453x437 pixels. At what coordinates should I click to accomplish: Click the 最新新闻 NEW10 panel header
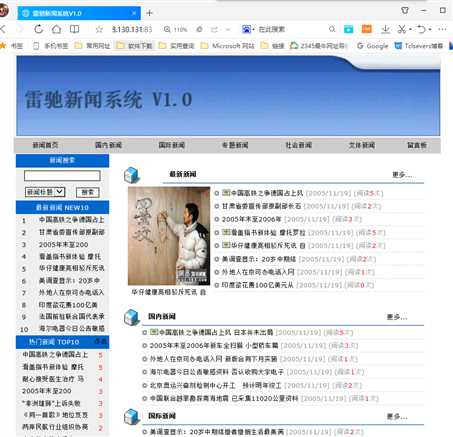click(x=62, y=207)
